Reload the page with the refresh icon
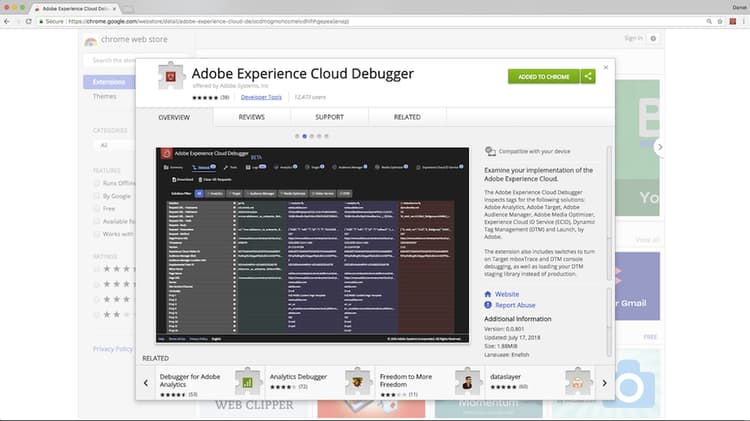The image size is (750, 421). [29, 21]
